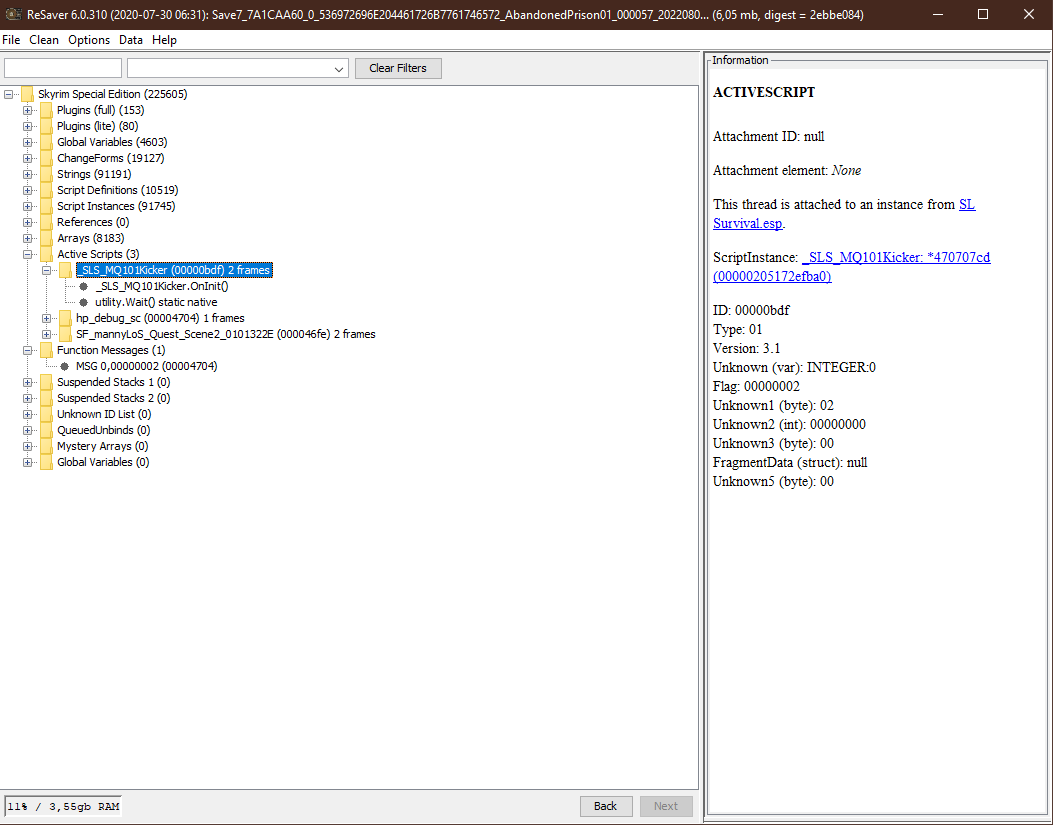The height and width of the screenshot is (825, 1053).
Task: Expand the ChangeForms node
Action: 28,159
